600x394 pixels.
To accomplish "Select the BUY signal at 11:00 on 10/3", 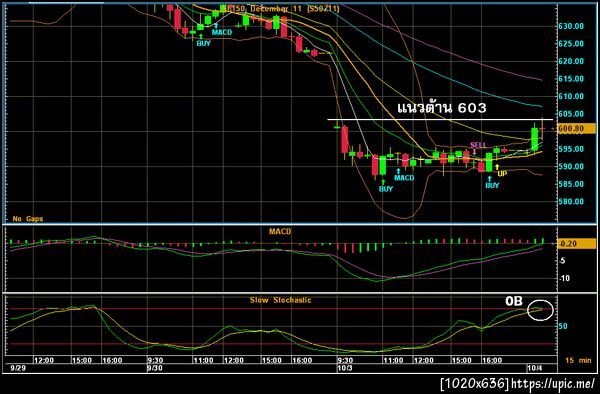I will 386,189.
